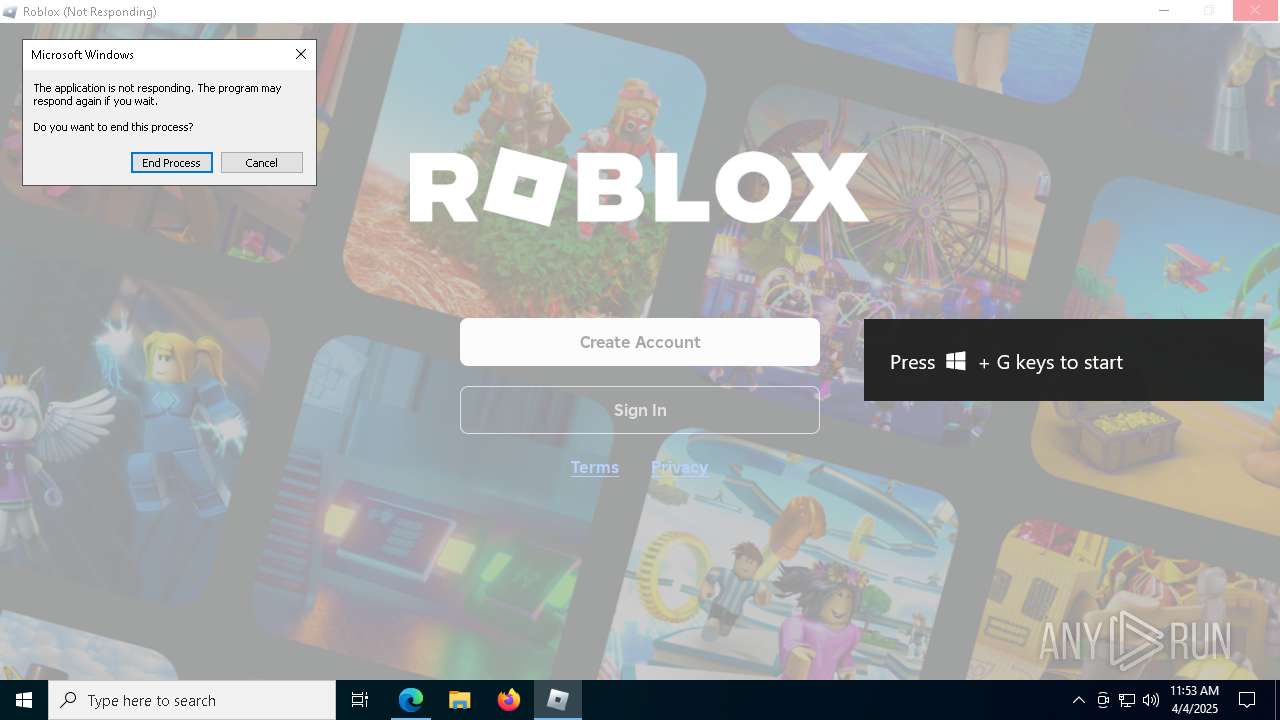Image resolution: width=1280 pixels, height=720 pixels.
Task: Open the volume control tray icon
Action: [1151, 700]
